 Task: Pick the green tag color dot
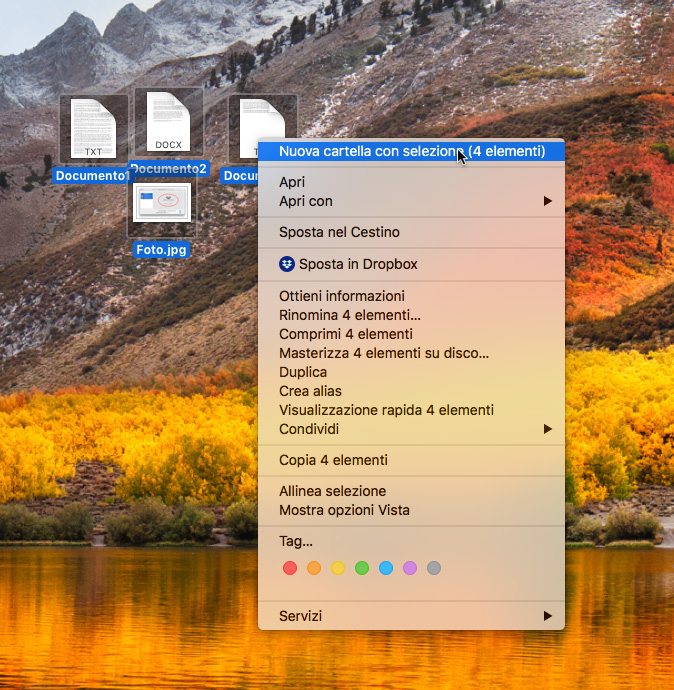click(362, 568)
